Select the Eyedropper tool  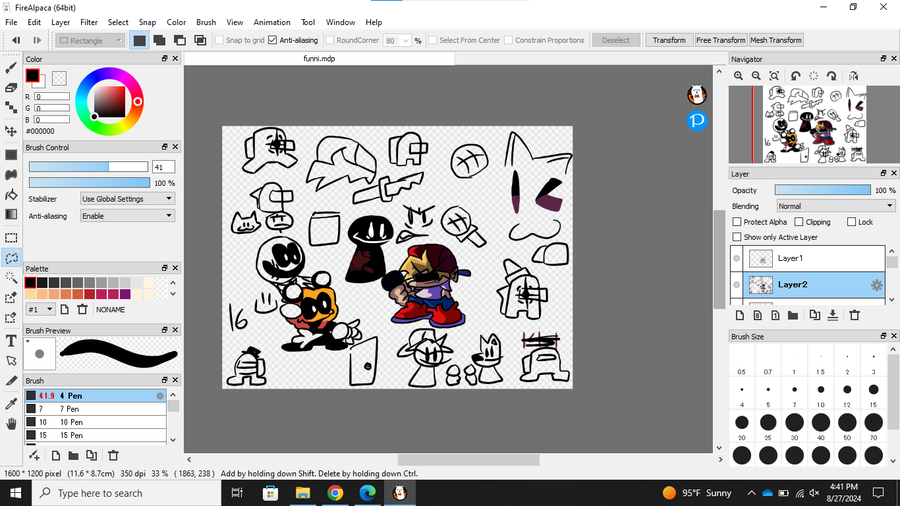[x=11, y=404]
